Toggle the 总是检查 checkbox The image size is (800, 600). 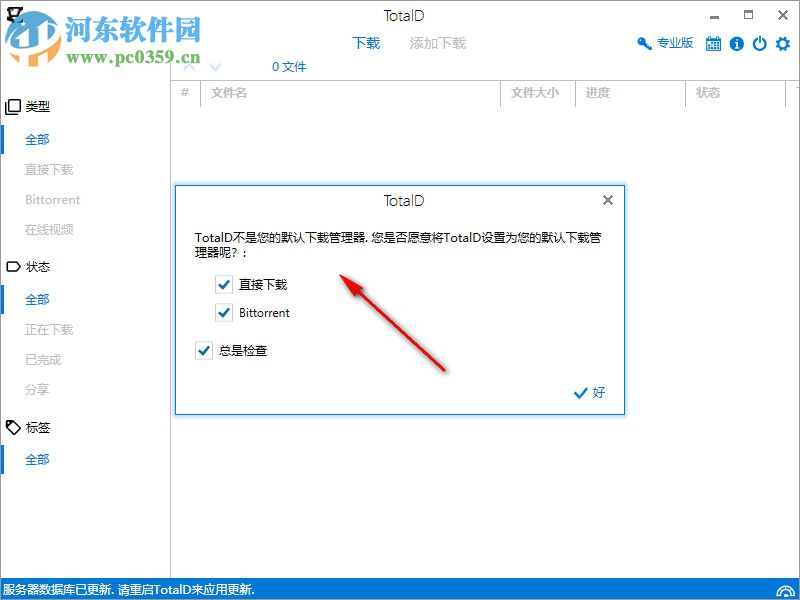(x=204, y=350)
